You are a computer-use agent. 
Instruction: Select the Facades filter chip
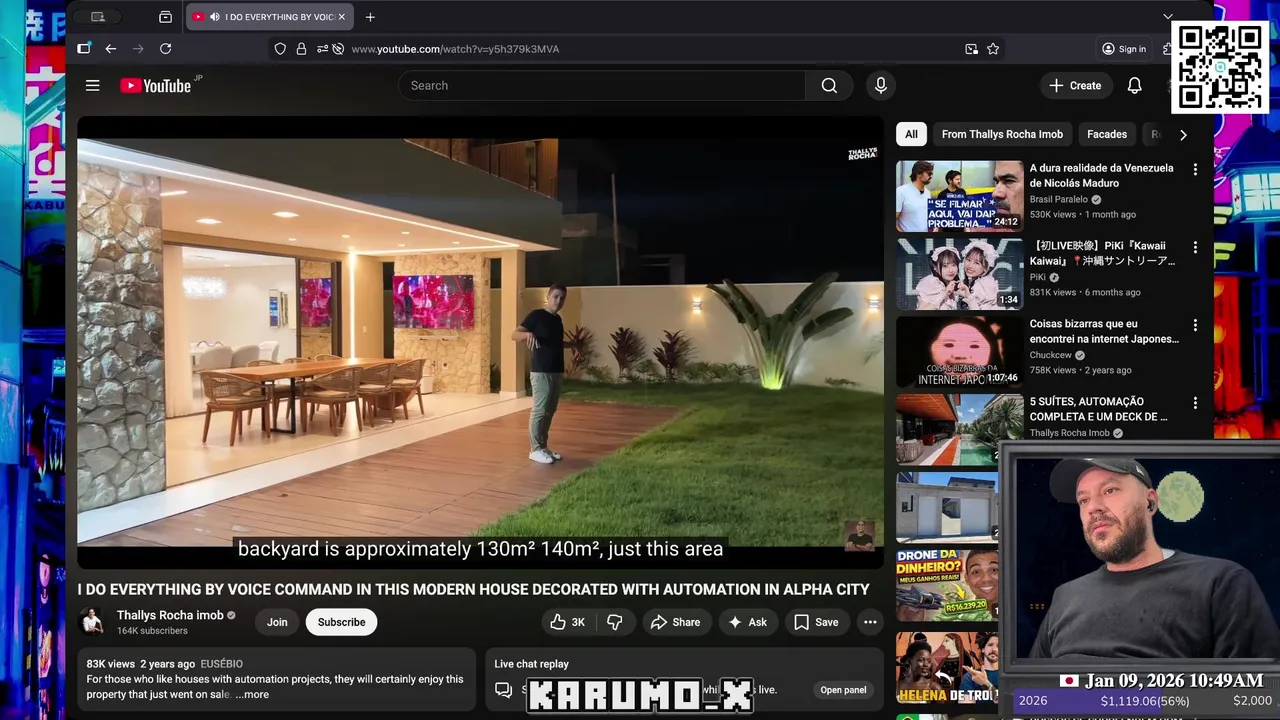[1107, 134]
